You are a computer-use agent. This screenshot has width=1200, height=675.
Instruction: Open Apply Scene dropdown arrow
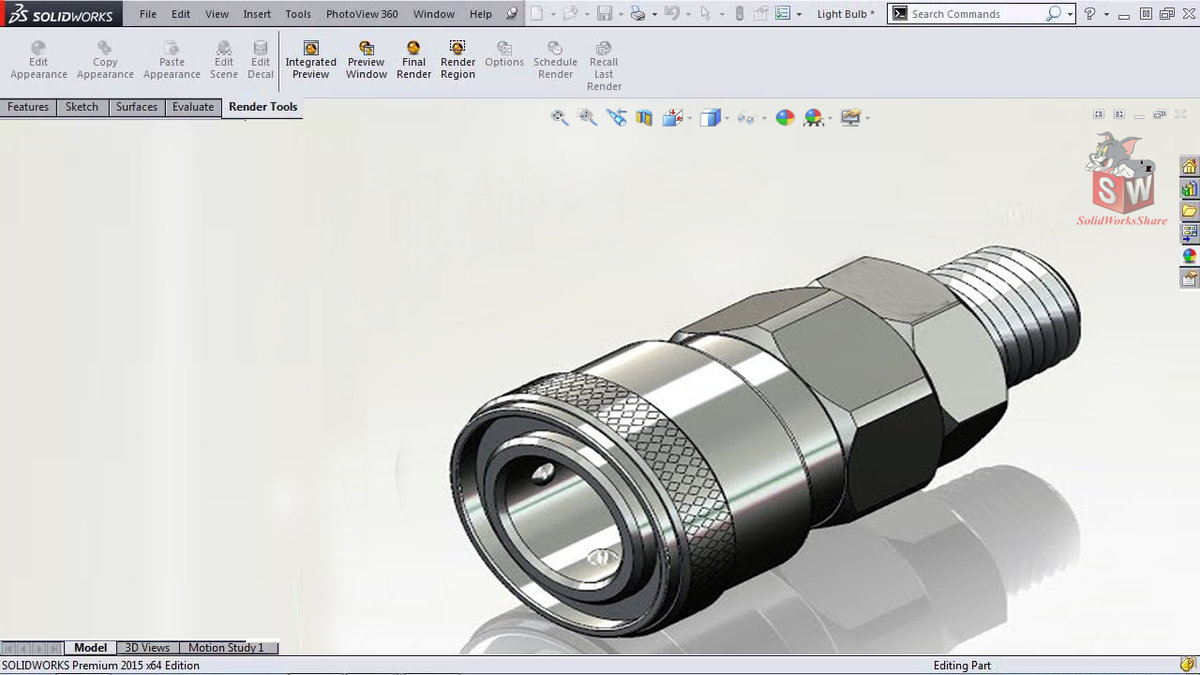pyautogui.click(x=831, y=118)
